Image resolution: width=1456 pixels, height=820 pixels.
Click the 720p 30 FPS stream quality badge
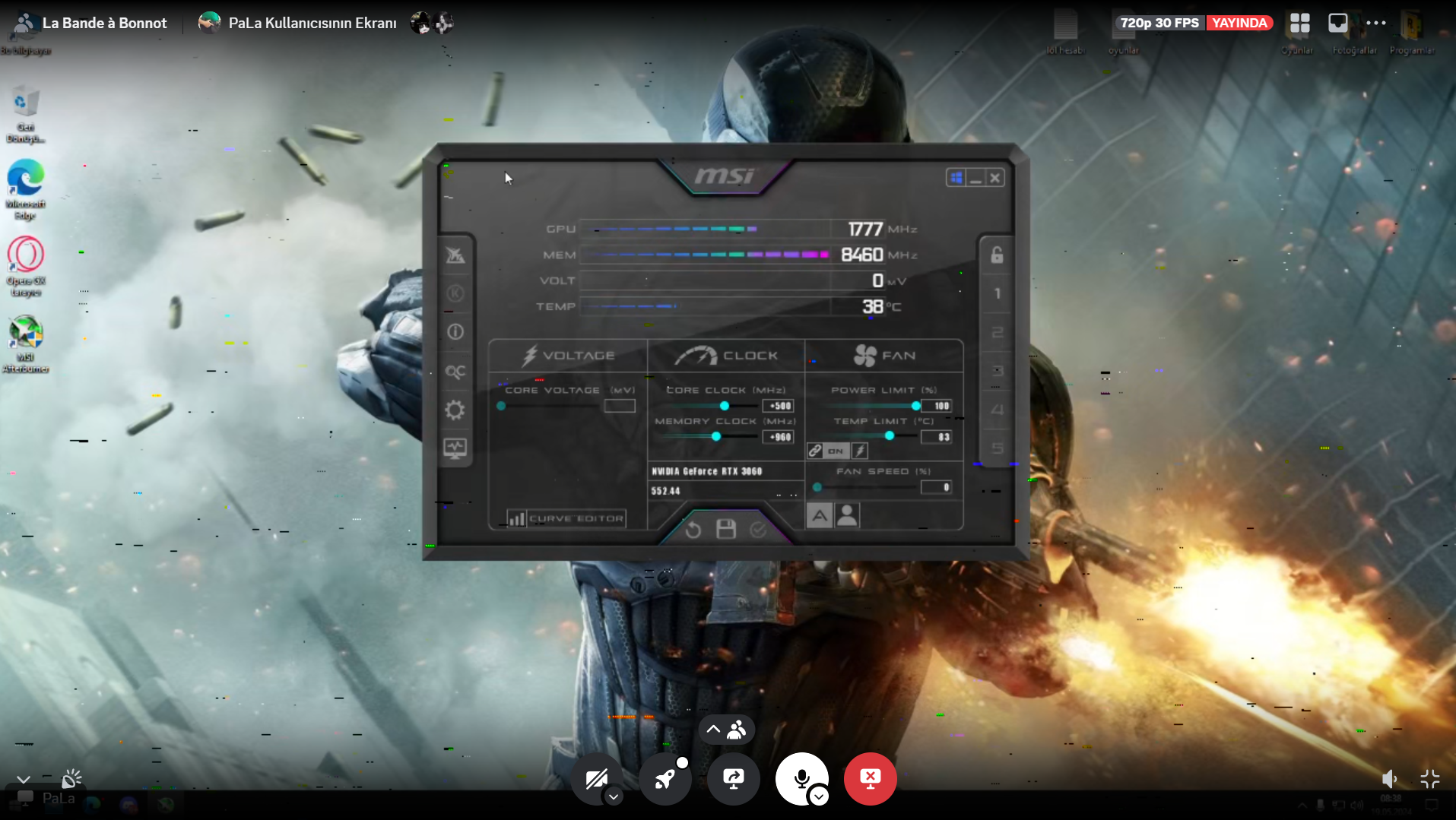[1159, 23]
